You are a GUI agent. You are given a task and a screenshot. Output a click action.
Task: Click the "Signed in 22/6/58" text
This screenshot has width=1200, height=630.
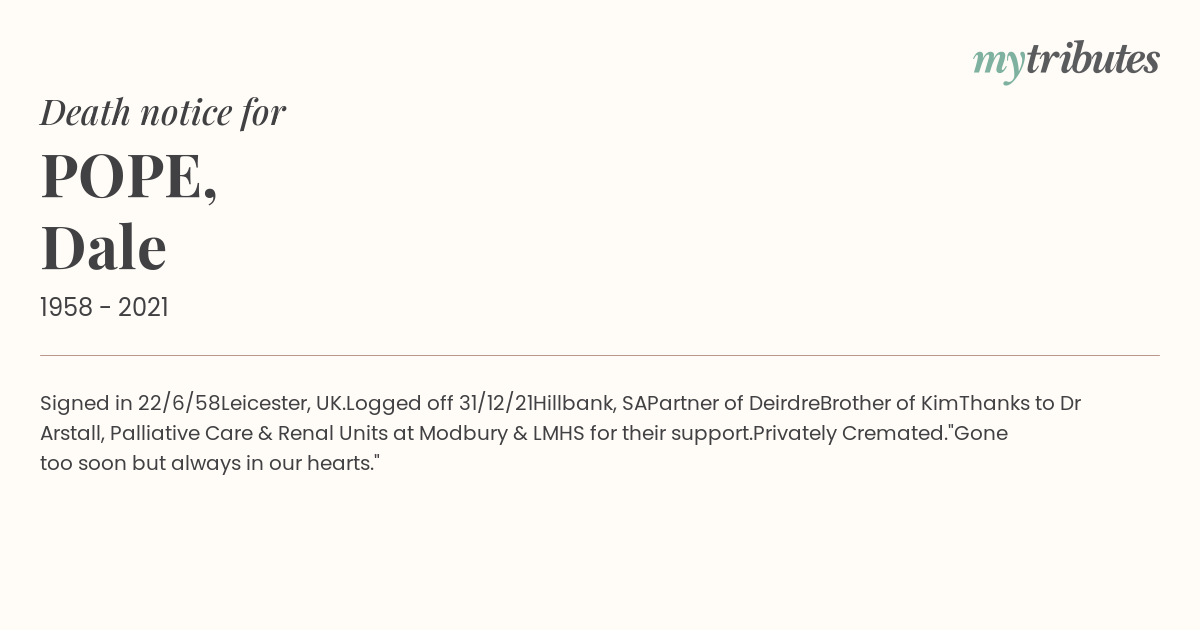[130, 403]
